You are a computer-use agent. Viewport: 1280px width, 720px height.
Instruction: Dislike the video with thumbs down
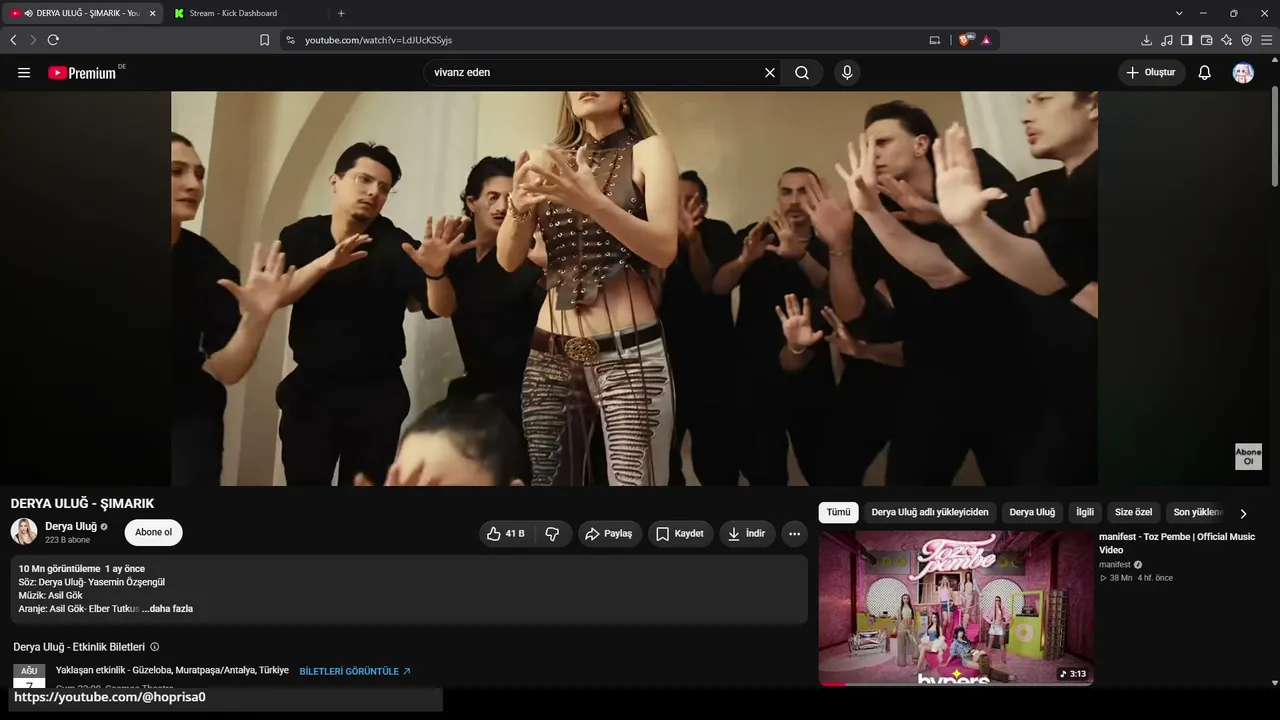pyautogui.click(x=552, y=534)
